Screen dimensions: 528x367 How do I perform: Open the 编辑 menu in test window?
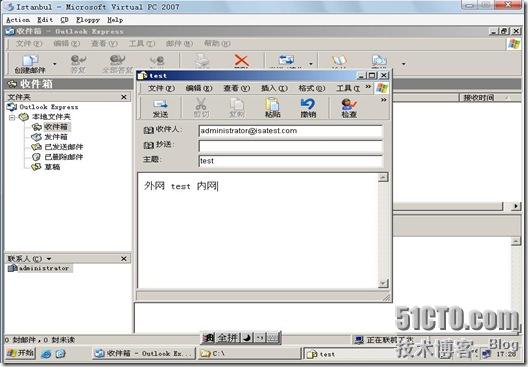199,88
